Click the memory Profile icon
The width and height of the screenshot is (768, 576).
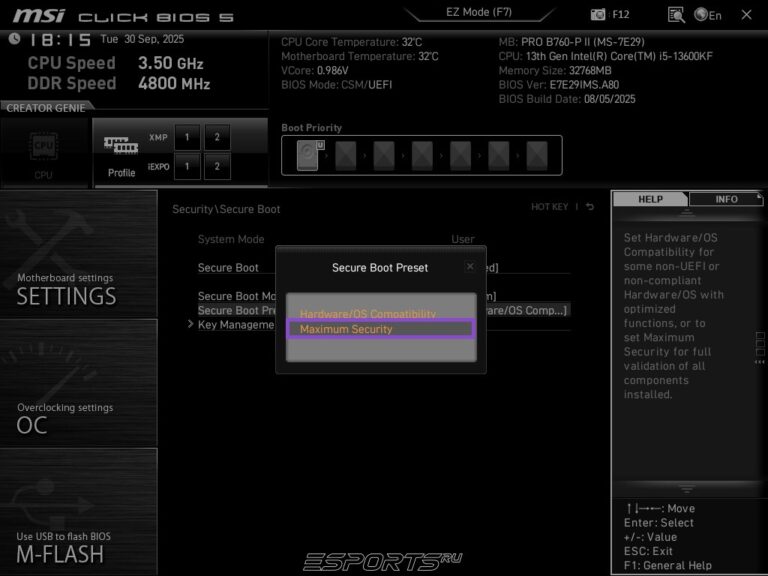pos(121,151)
